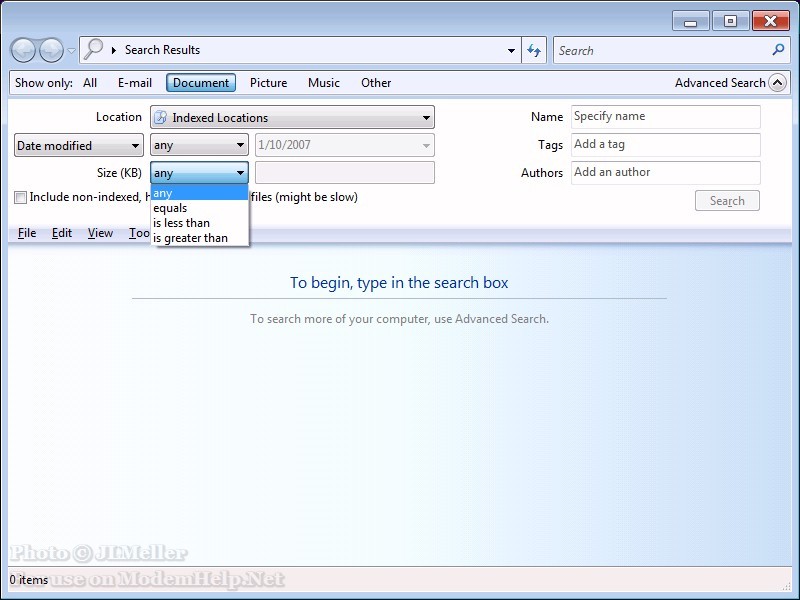
Task: Click the Name 'Specify name' field
Action: coord(666,116)
